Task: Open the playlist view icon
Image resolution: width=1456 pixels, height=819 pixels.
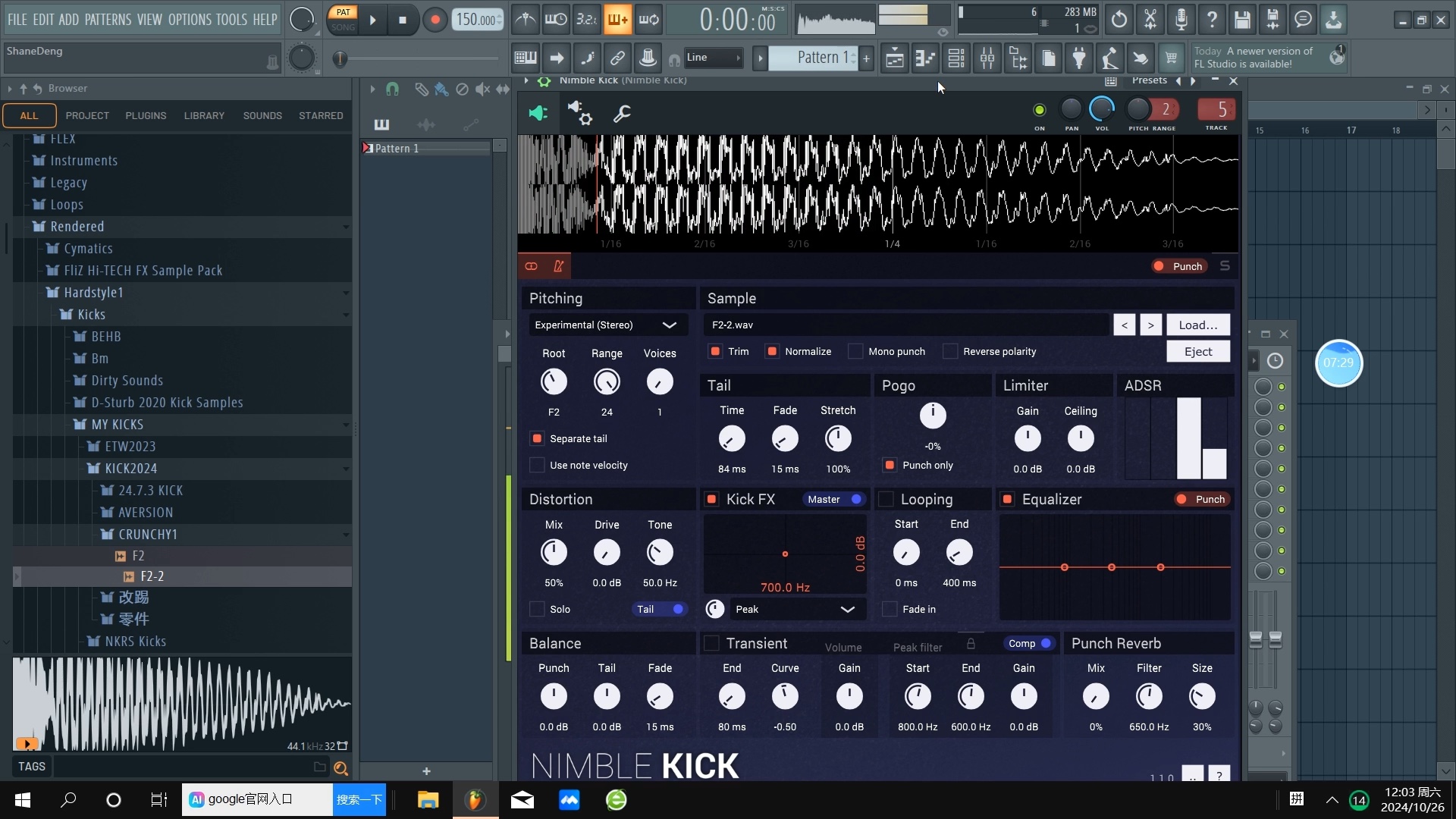Action: click(x=895, y=58)
